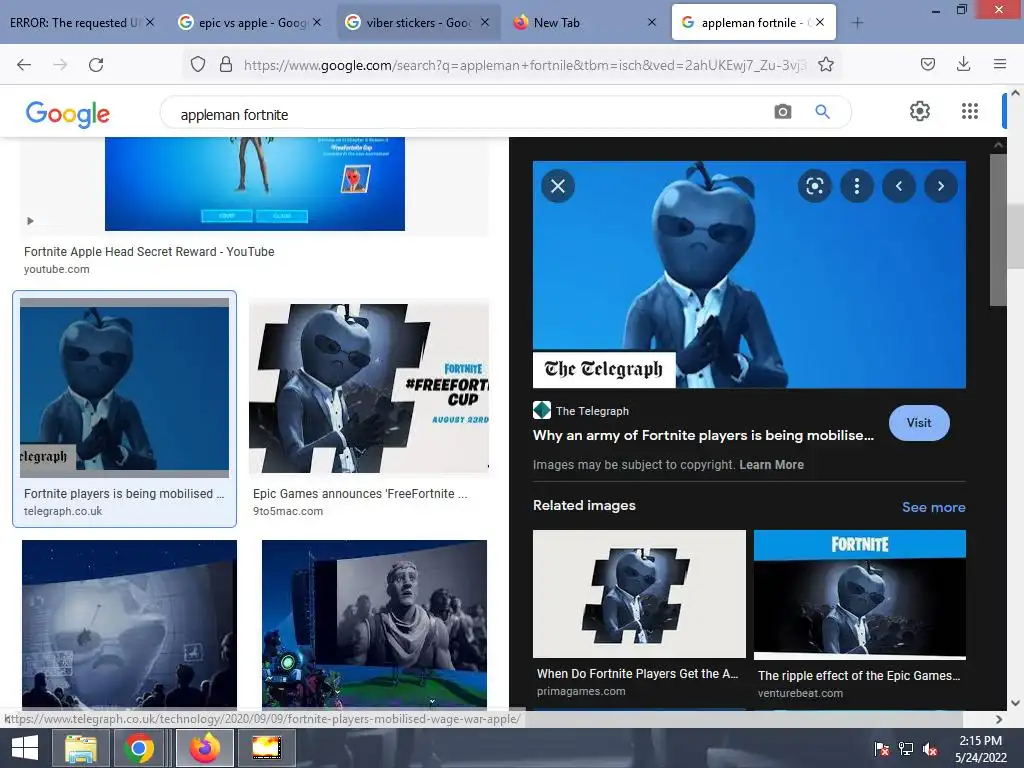The height and width of the screenshot is (768, 1024).
Task: Save page to Pocket icon
Action: [928, 64]
